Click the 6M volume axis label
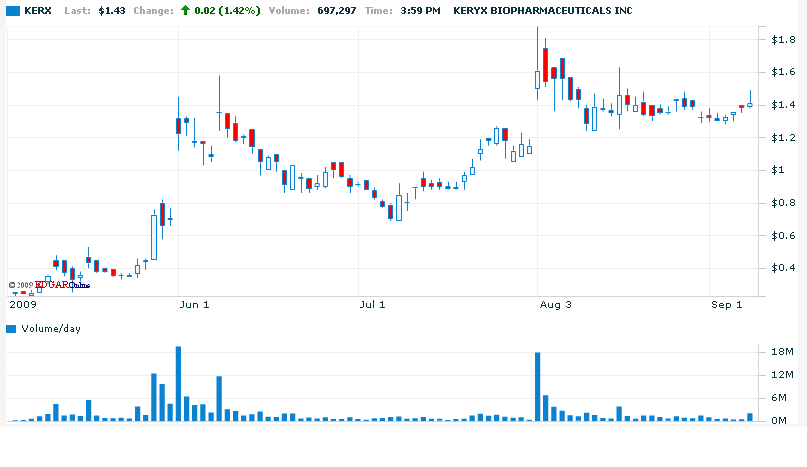 click(779, 397)
